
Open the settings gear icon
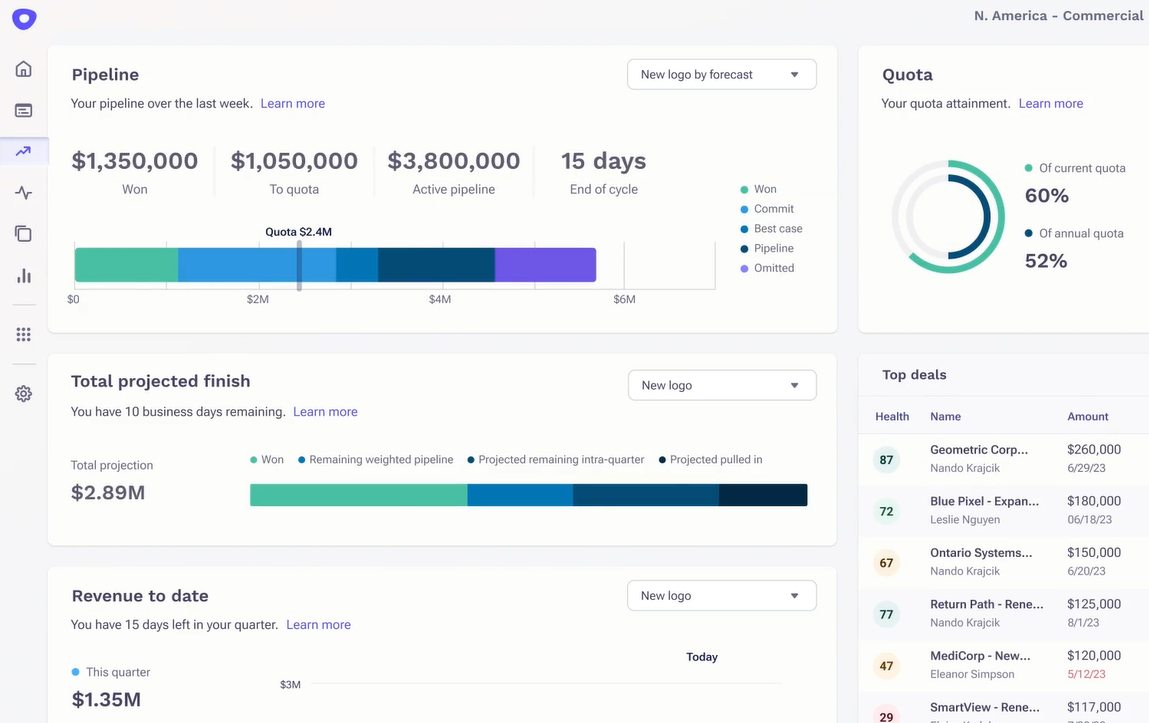(23, 393)
